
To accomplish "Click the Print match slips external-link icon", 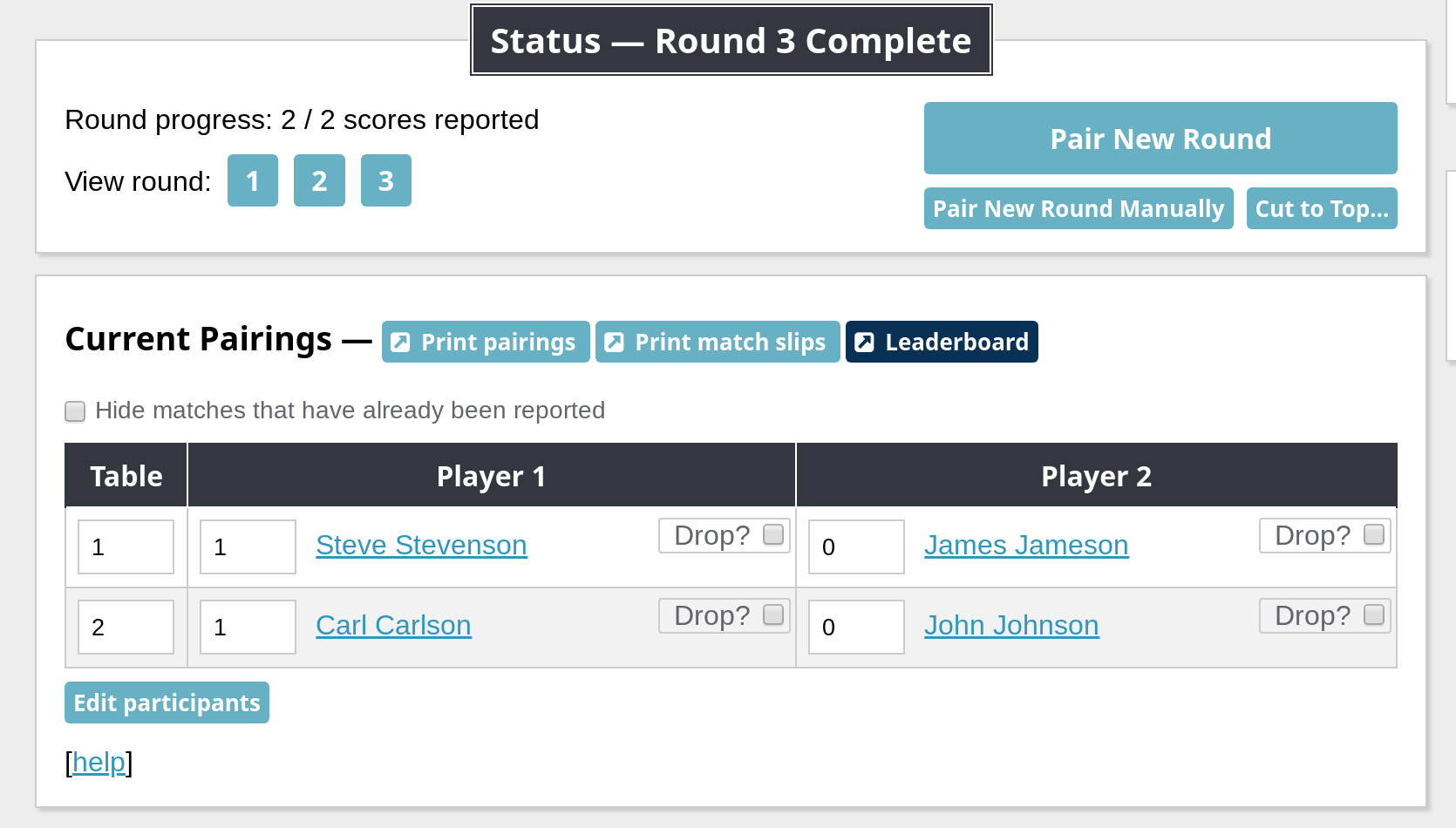I will point(614,343).
